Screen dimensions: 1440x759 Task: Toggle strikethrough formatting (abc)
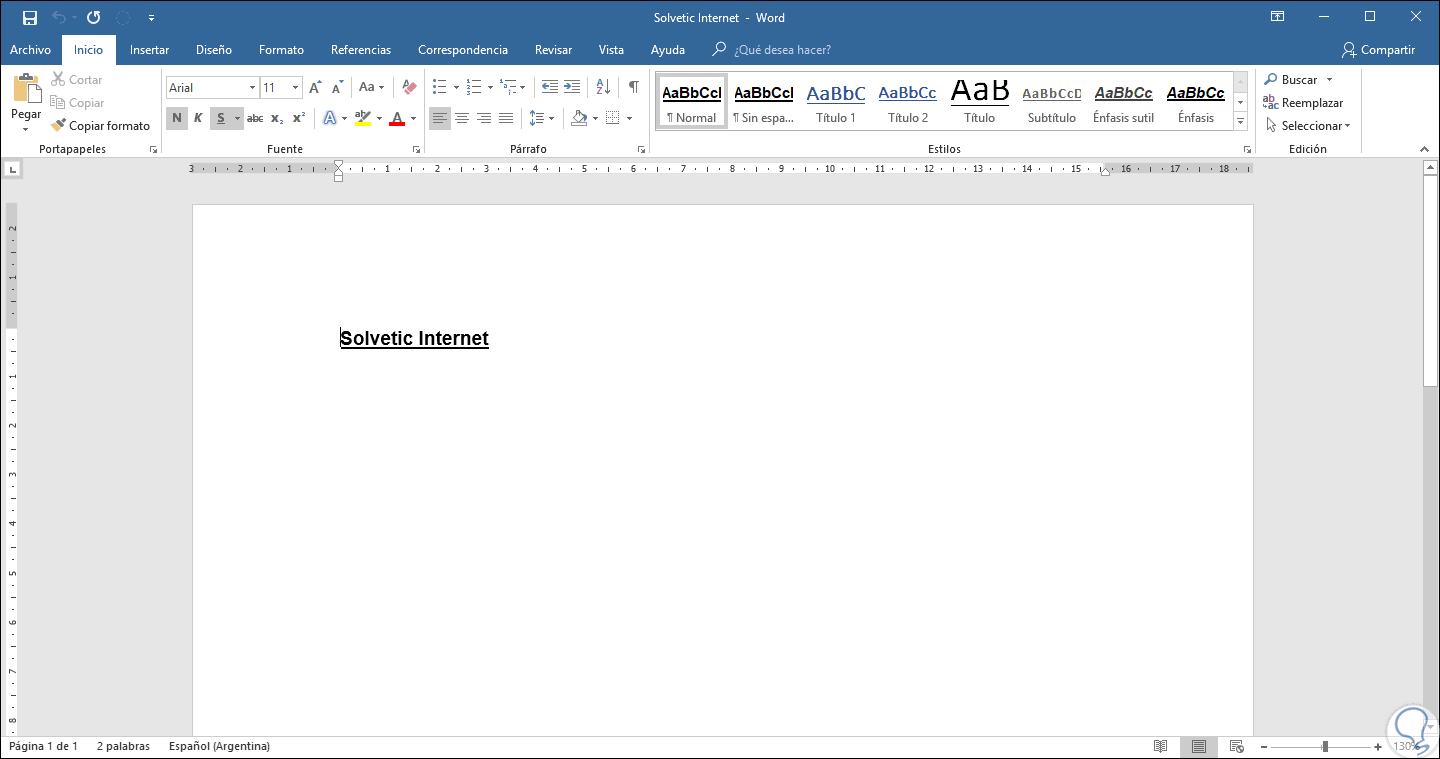[255, 119]
